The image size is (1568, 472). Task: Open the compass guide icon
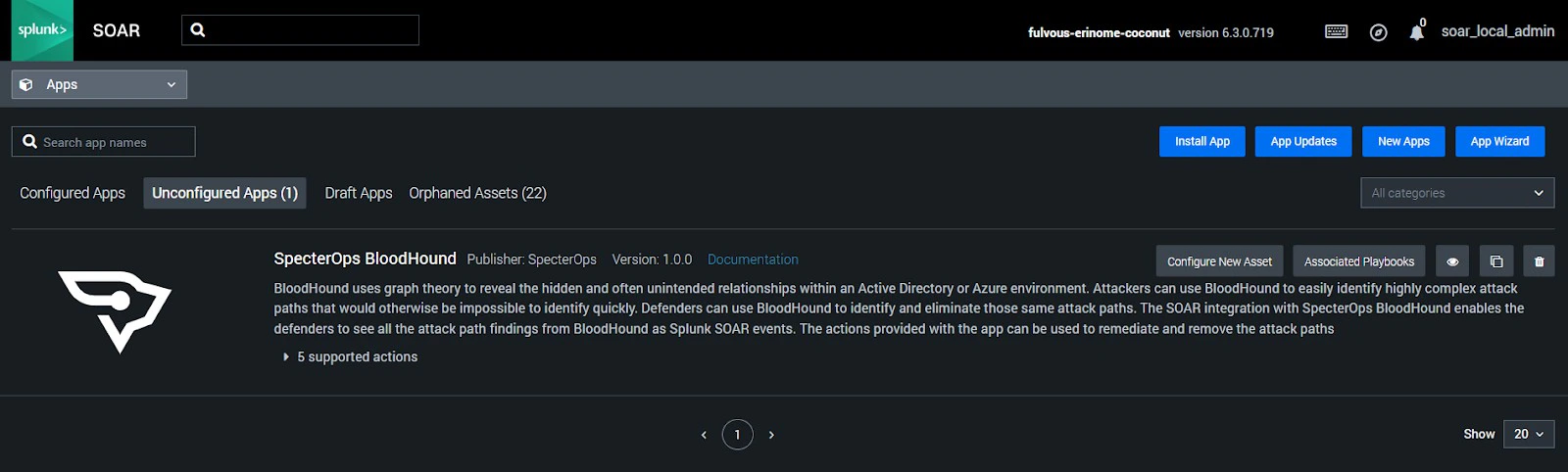pyautogui.click(x=1378, y=32)
